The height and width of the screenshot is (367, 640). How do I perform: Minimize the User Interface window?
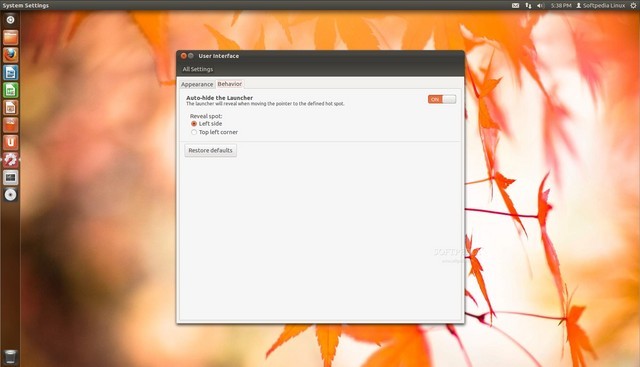coord(191,56)
